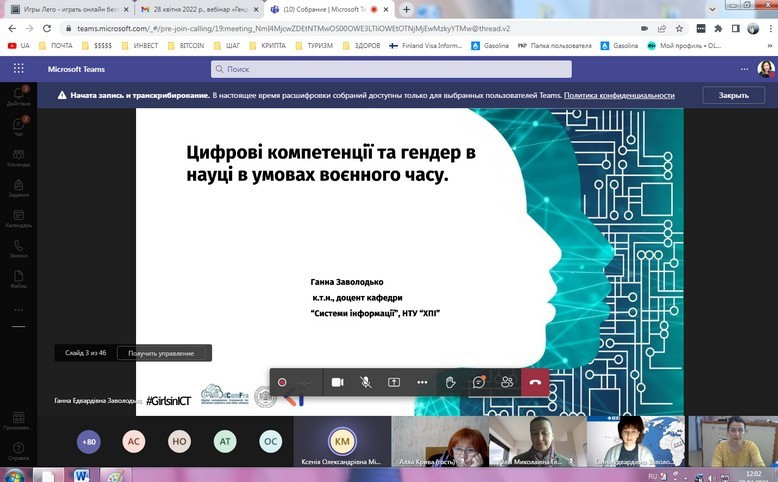Viewport: 778px width, 482px height.
Task: Show the +80 more participants
Action: (x=89, y=441)
